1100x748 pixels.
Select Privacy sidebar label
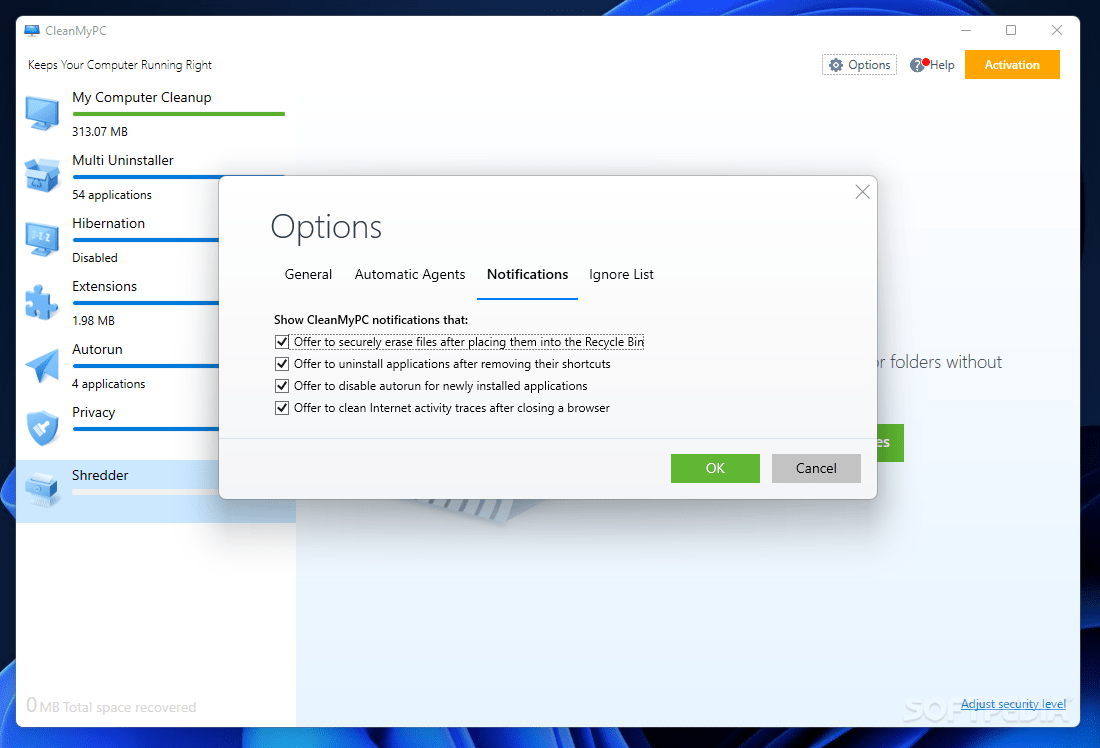point(93,413)
